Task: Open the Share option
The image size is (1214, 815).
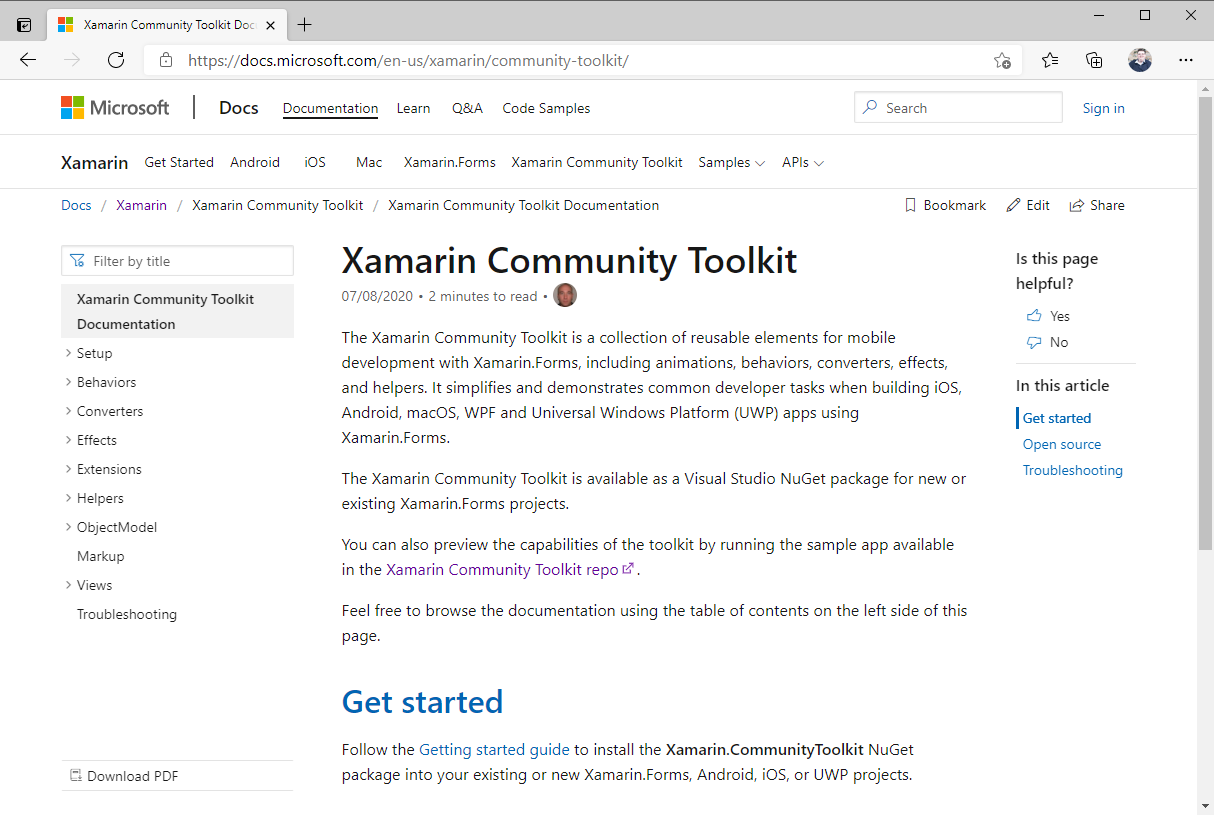Action: (1096, 205)
